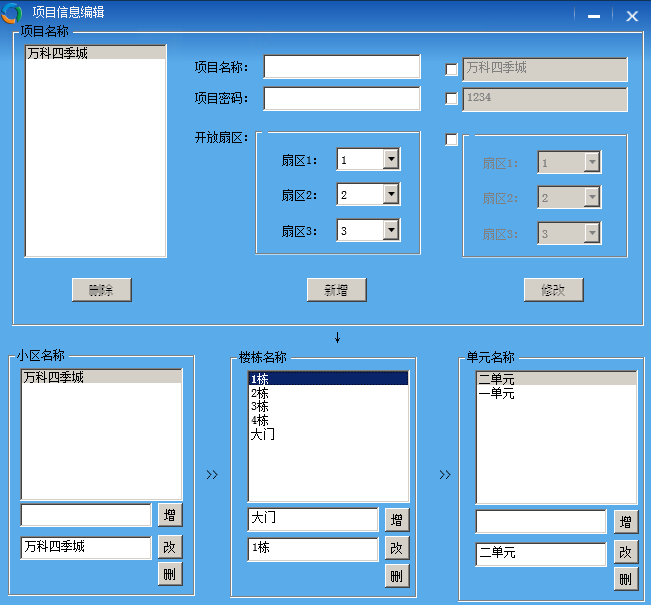The image size is (651, 605).
Task: Click 删 button in 小区名称 panel
Action: point(170,573)
